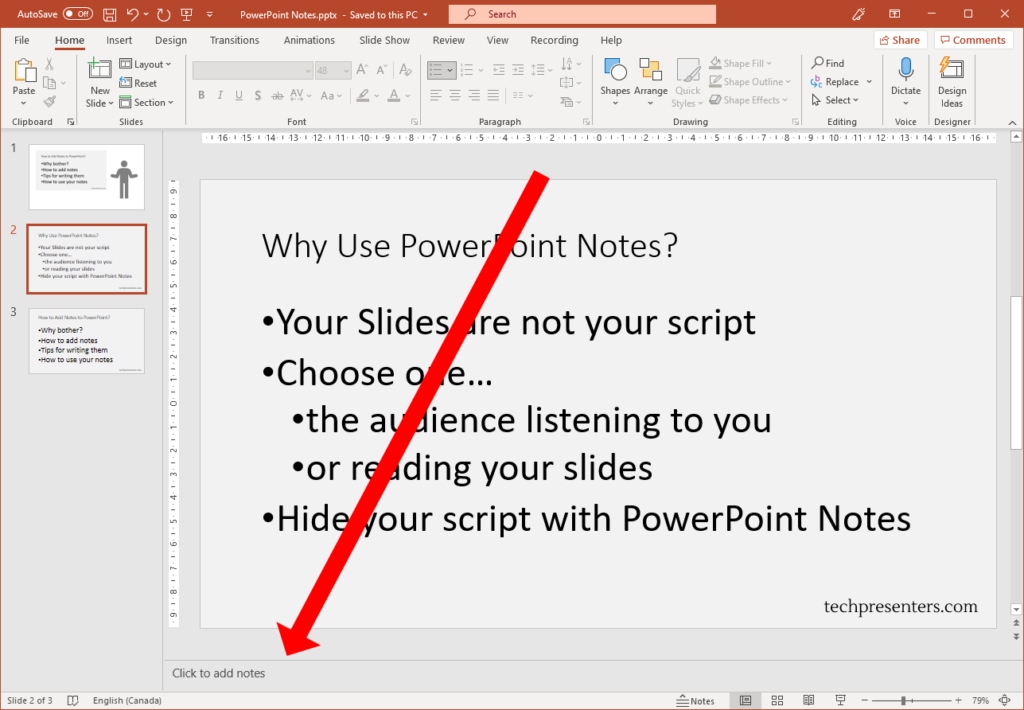
Task: Start the Slide Show from the status bar
Action: (840, 700)
